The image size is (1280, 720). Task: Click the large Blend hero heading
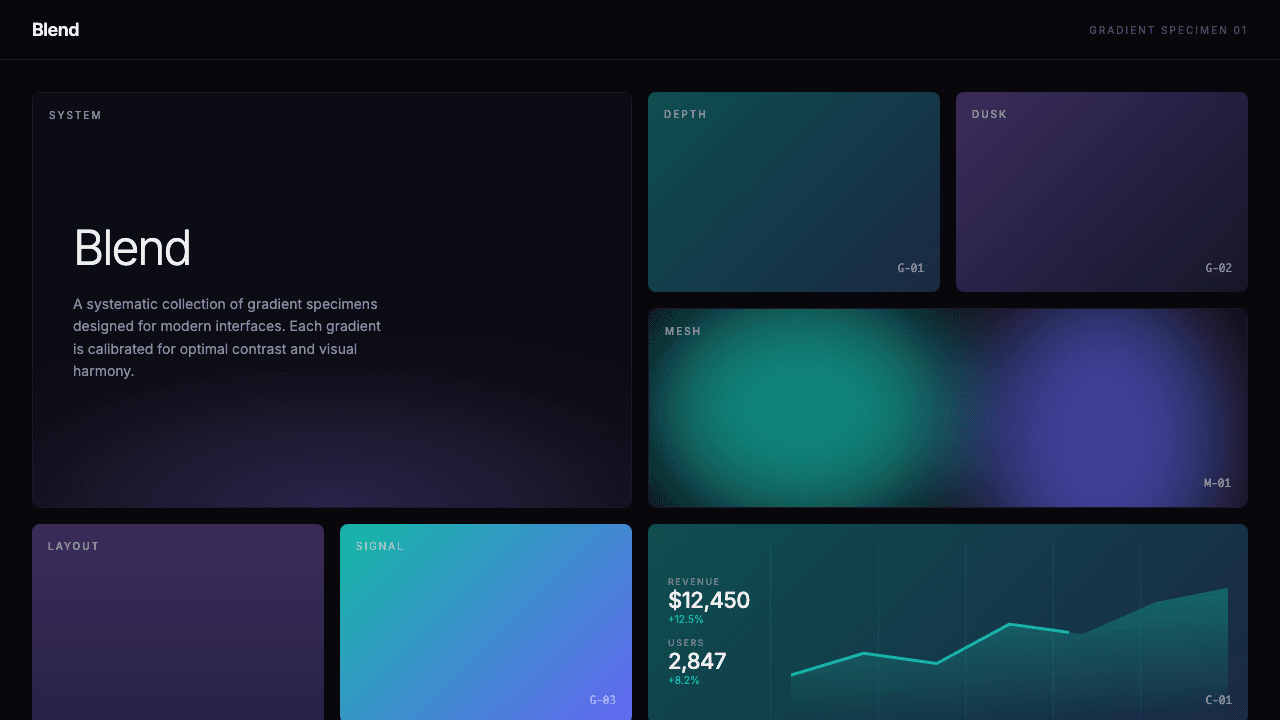132,248
